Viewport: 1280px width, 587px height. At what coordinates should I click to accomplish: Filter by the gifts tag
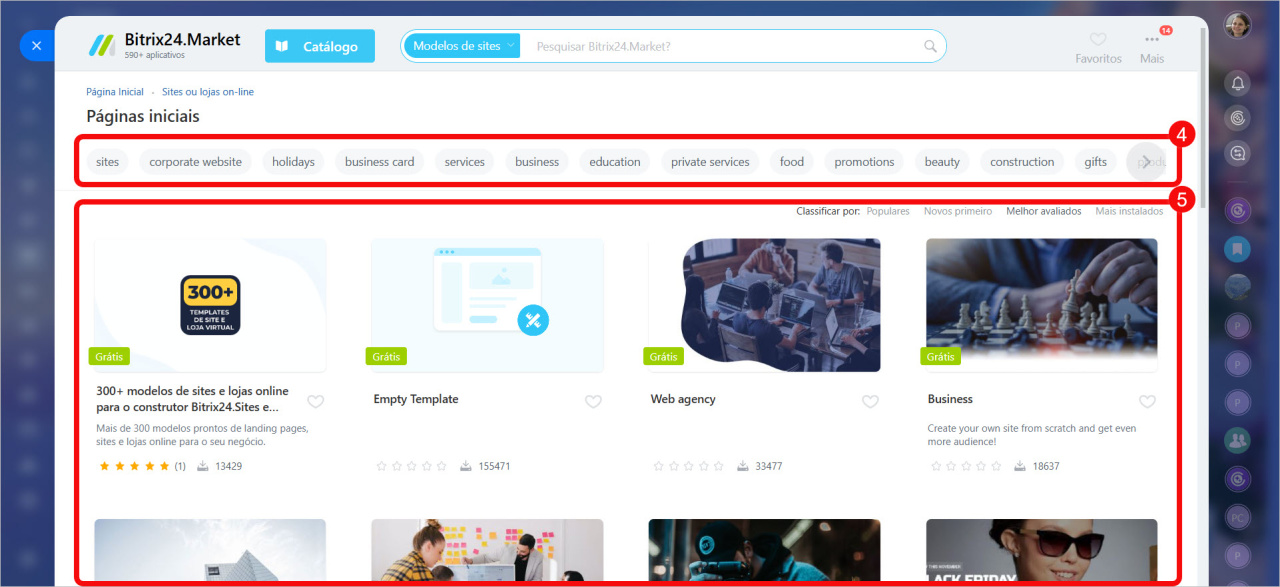tap(1096, 162)
